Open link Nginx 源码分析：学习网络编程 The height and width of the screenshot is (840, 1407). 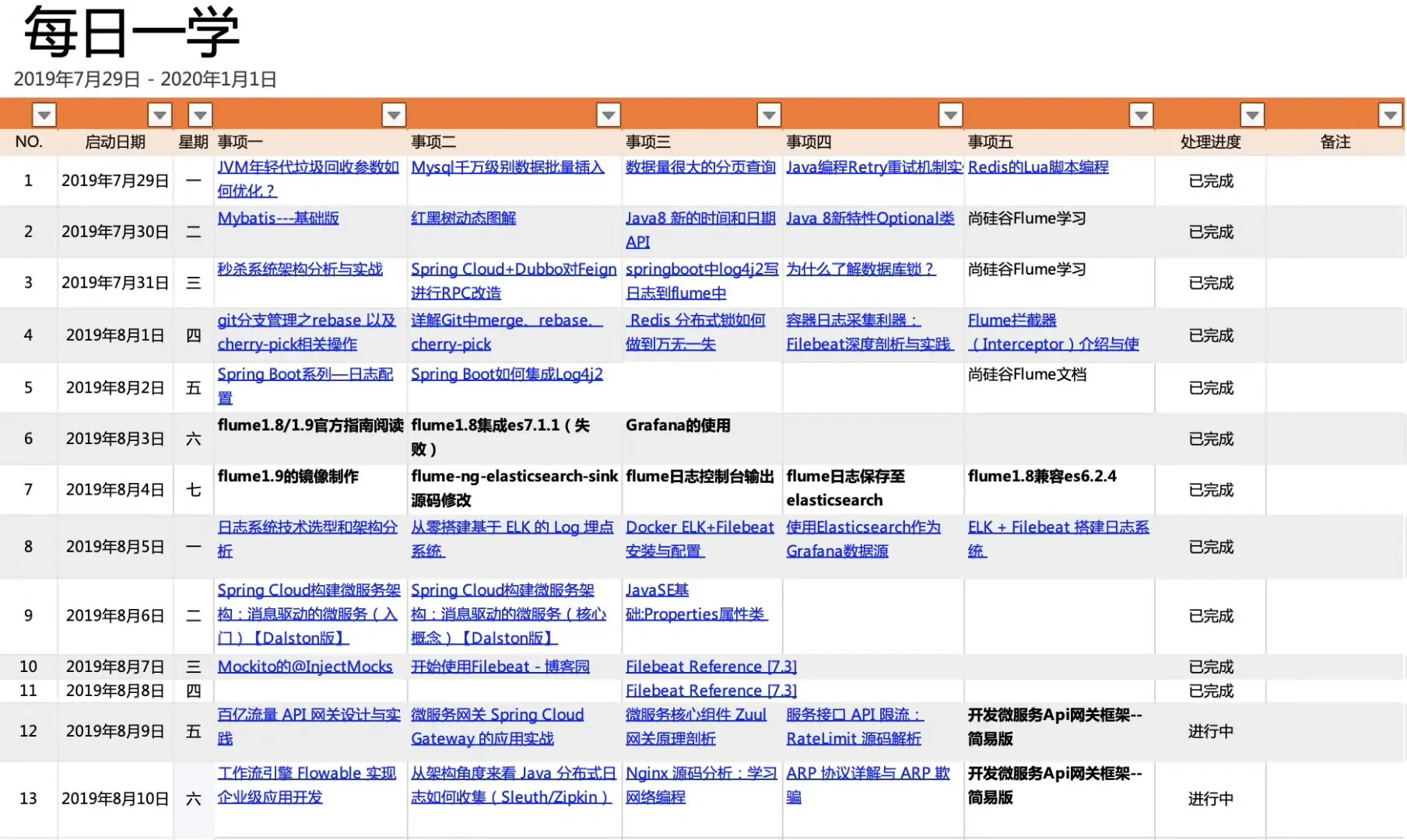click(701, 785)
